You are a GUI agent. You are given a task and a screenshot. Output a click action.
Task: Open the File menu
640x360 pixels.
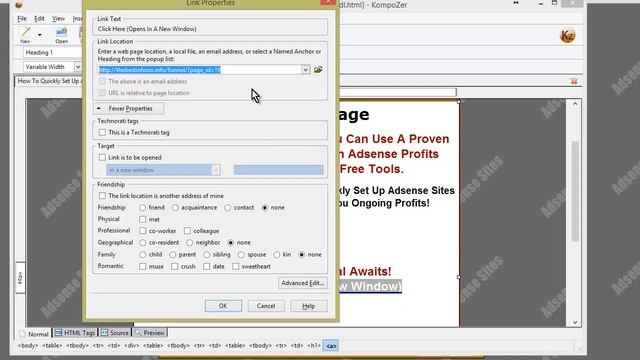click(x=22, y=18)
